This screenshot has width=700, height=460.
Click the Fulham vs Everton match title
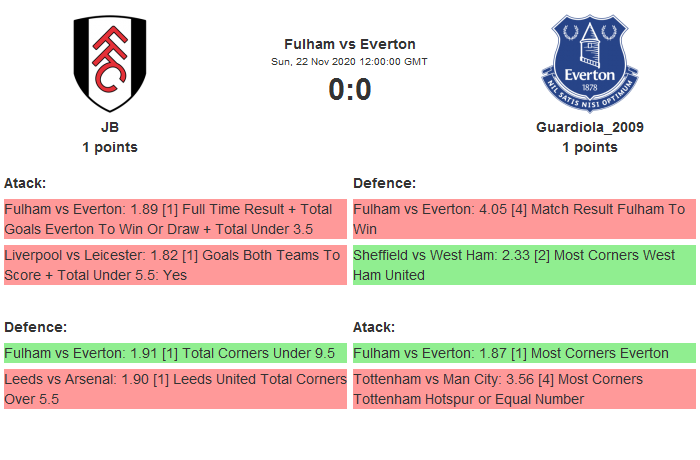pos(350,44)
